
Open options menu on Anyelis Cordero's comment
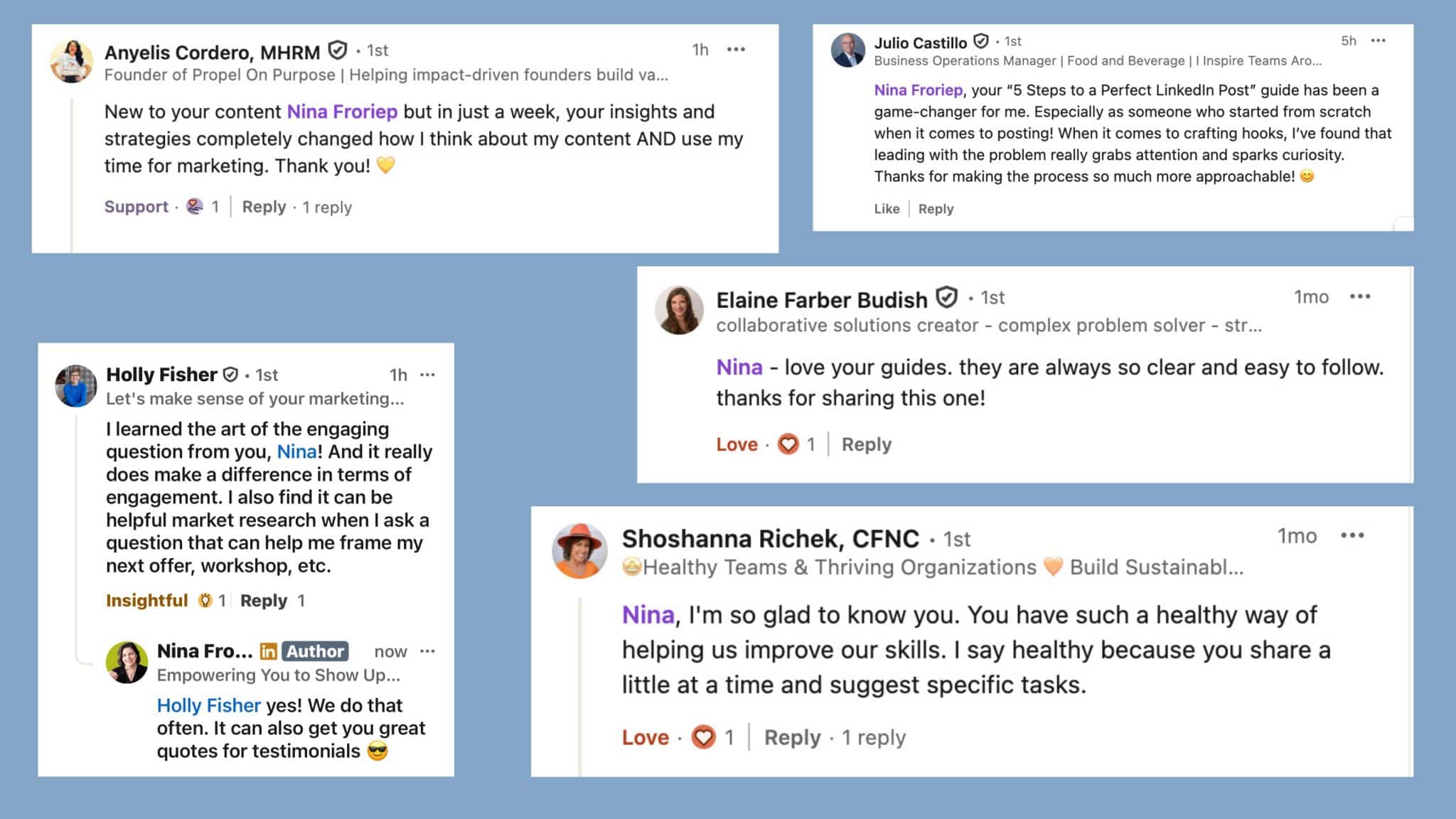[x=736, y=50]
